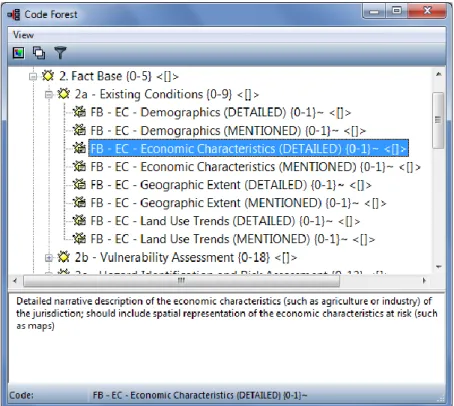The height and width of the screenshot is (406, 454).
Task: Close the Code Forest window
Action: tap(427, 11)
